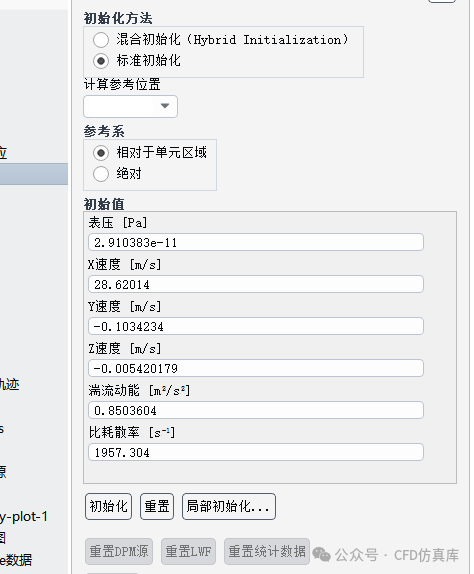This screenshot has width=474, height=574.
Task: Click the Z速度 value field
Action: point(255,368)
